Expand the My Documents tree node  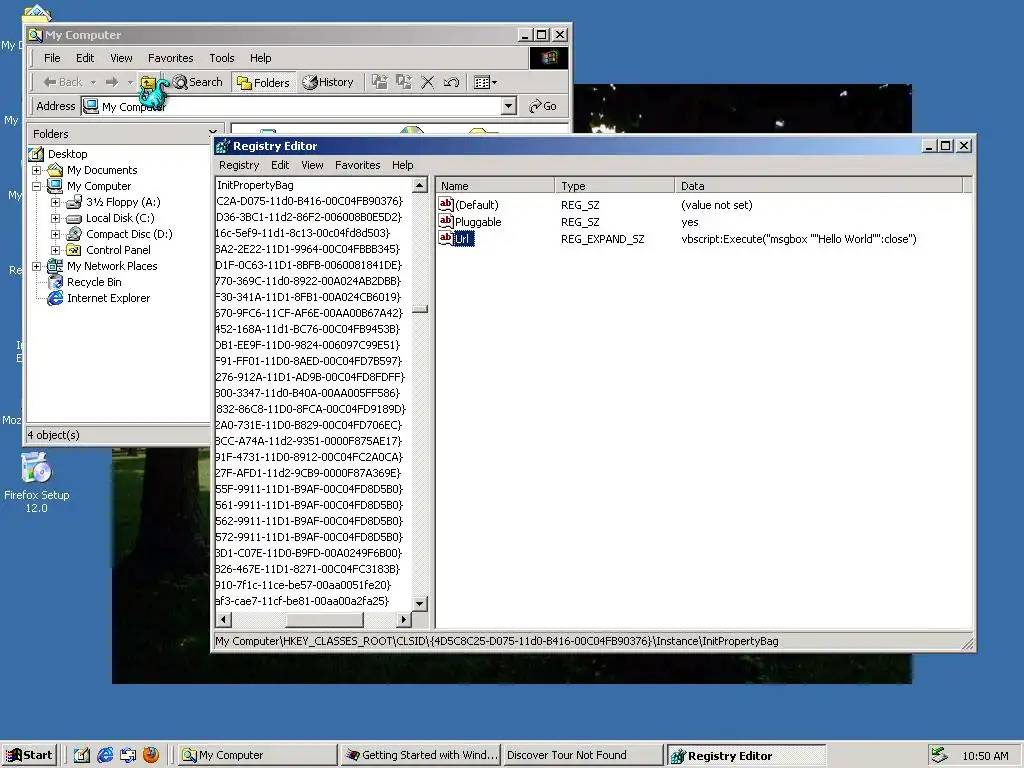point(37,170)
